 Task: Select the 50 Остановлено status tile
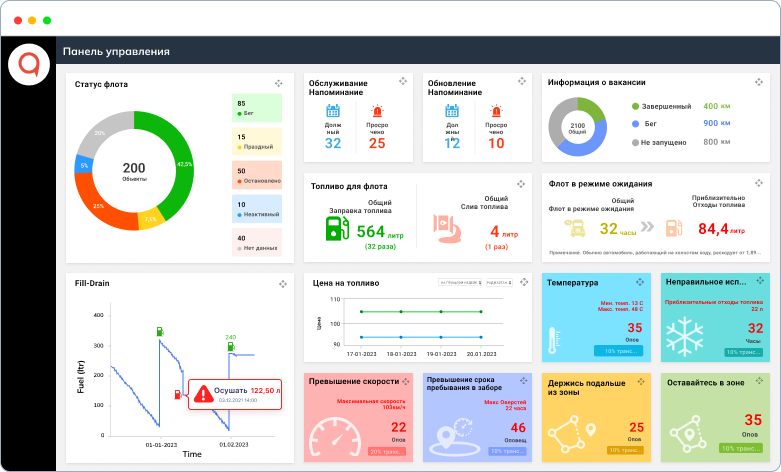[257, 175]
